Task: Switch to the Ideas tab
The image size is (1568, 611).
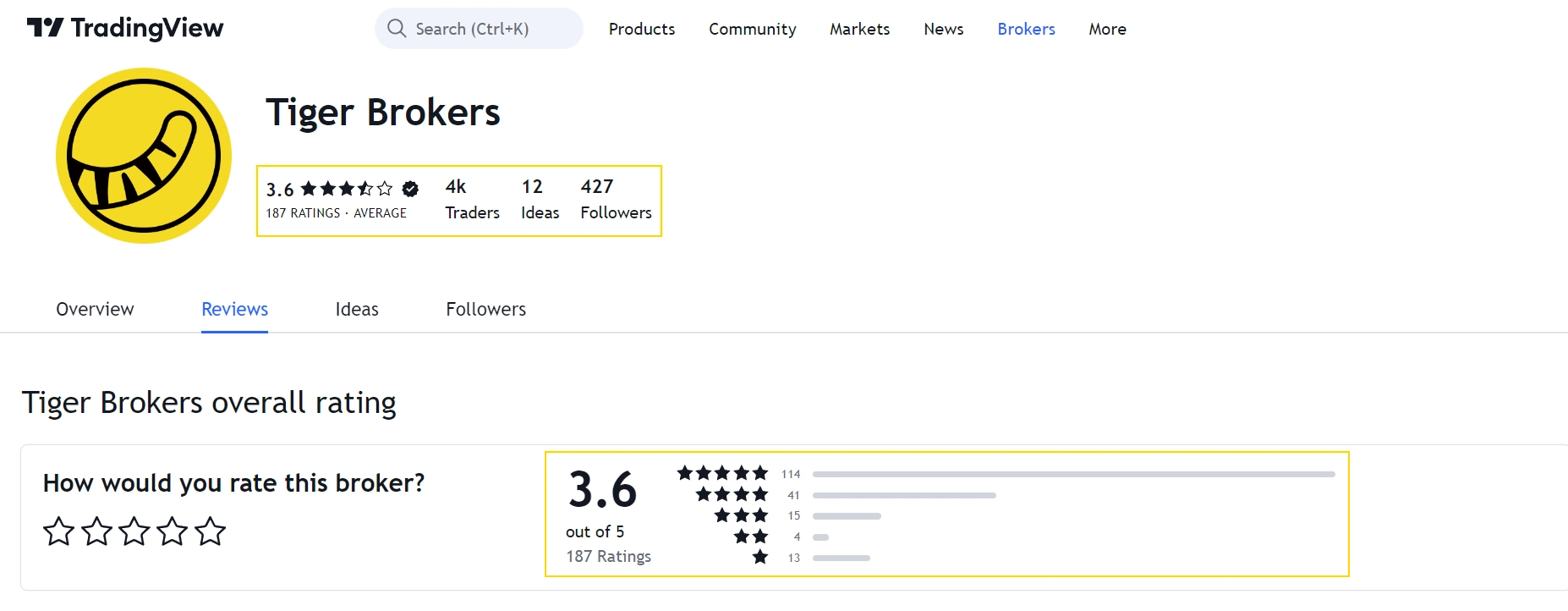Action: tap(357, 309)
